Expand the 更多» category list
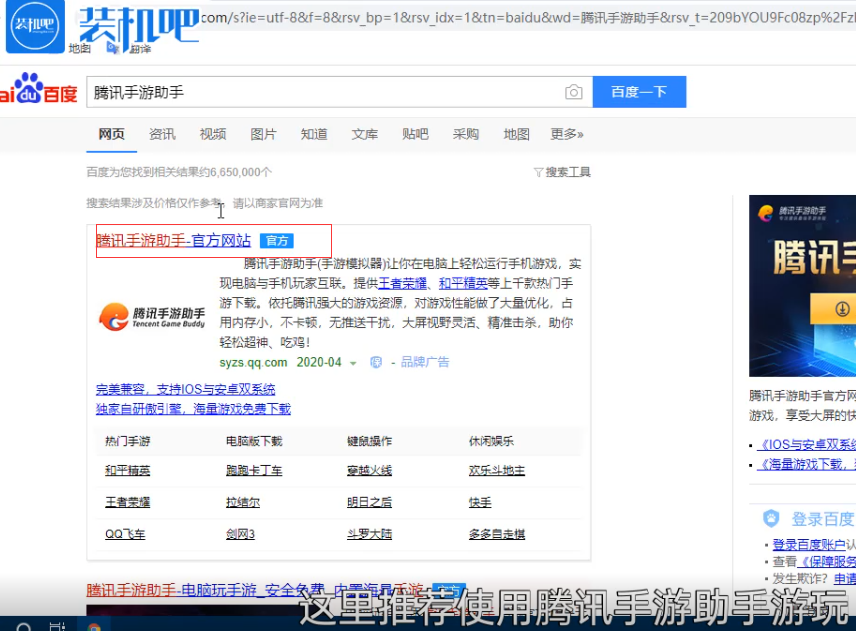Image resolution: width=856 pixels, height=631 pixels. tap(566, 134)
